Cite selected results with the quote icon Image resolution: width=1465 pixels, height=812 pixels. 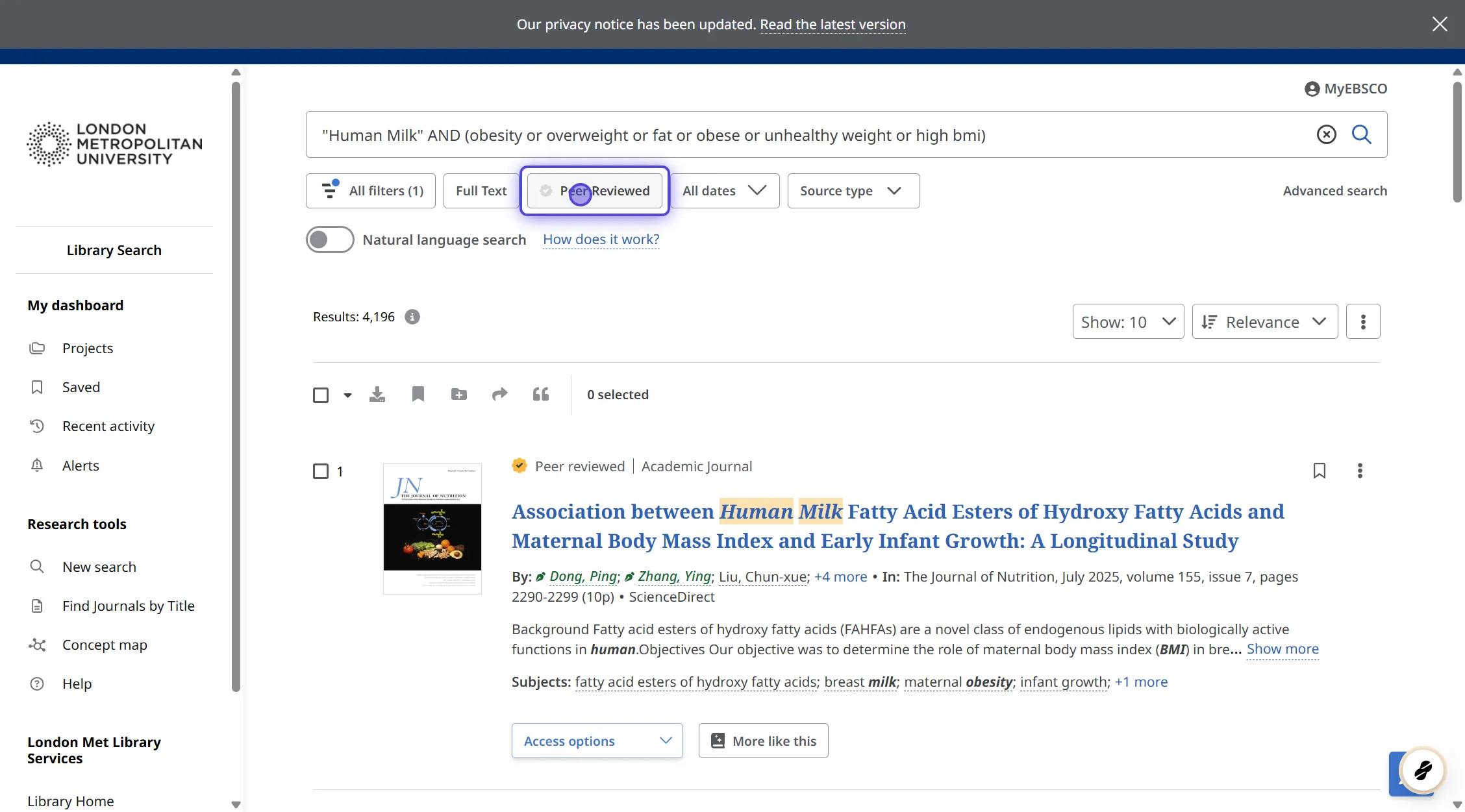click(541, 395)
